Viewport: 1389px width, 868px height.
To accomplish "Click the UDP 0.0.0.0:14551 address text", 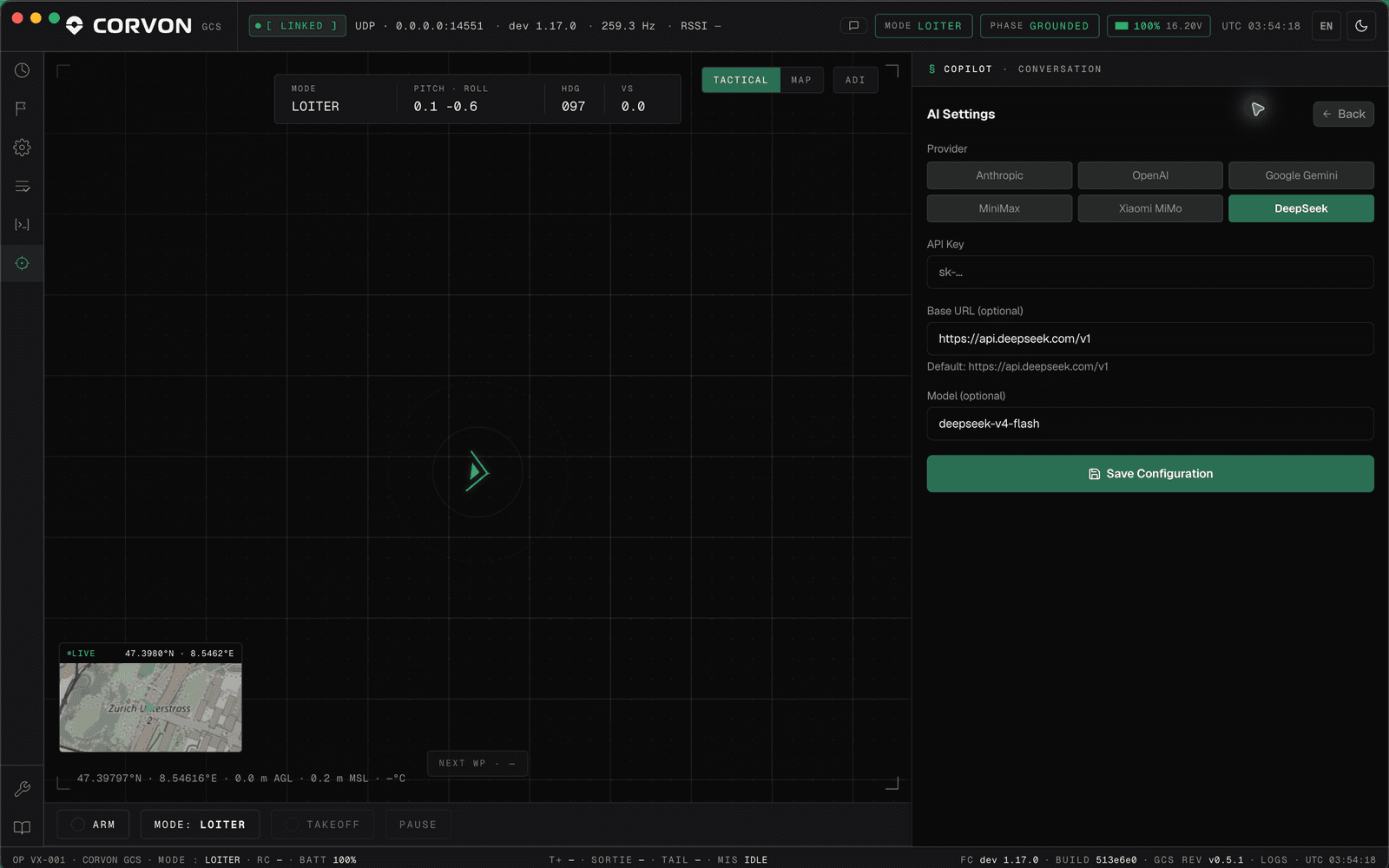I will click(x=419, y=26).
